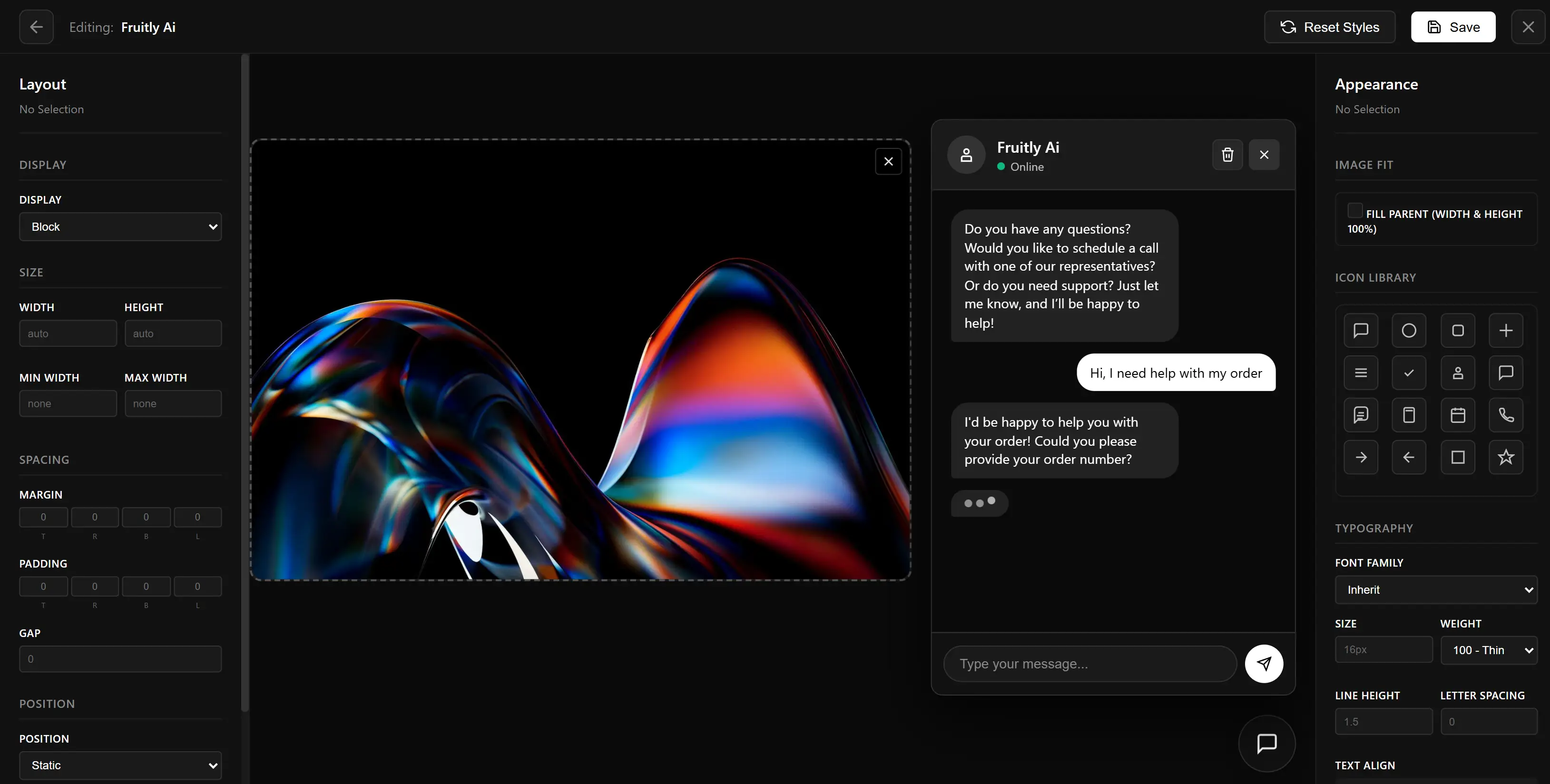The image size is (1550, 784).
Task: Open the Font Family dropdown set to Inherit
Action: [1436, 589]
